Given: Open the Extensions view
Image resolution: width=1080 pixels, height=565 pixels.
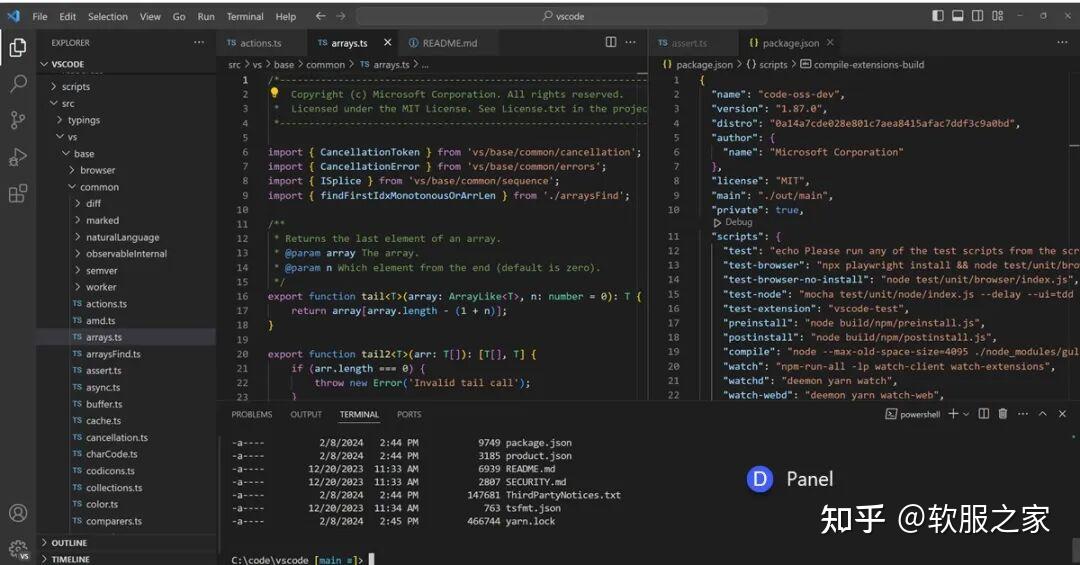Looking at the screenshot, I should (x=18, y=194).
